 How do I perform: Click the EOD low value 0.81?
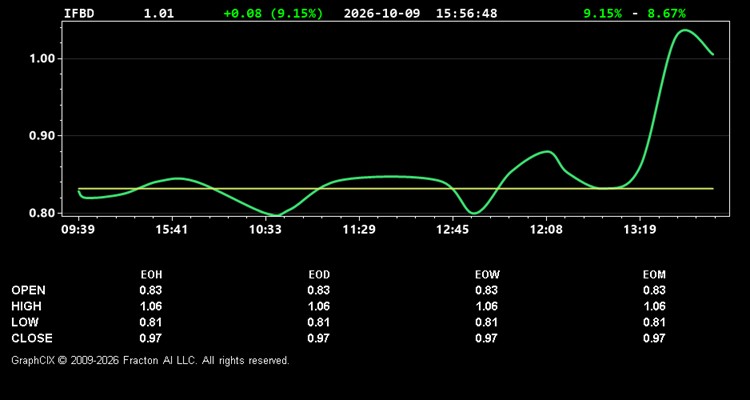tap(319, 322)
